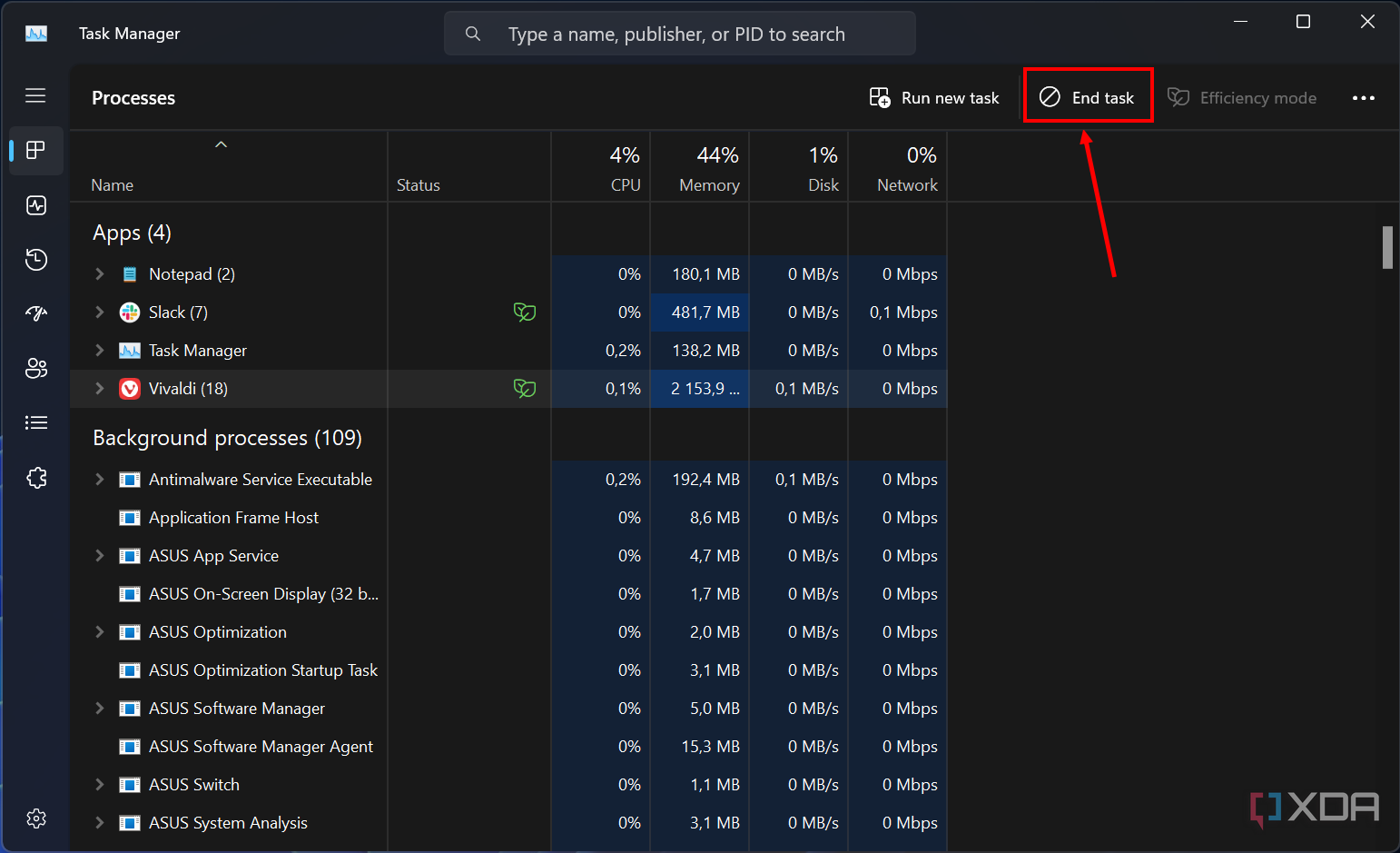This screenshot has height=853, width=1400.
Task: Click Antimalware Service Executable icon
Action: 130,480
